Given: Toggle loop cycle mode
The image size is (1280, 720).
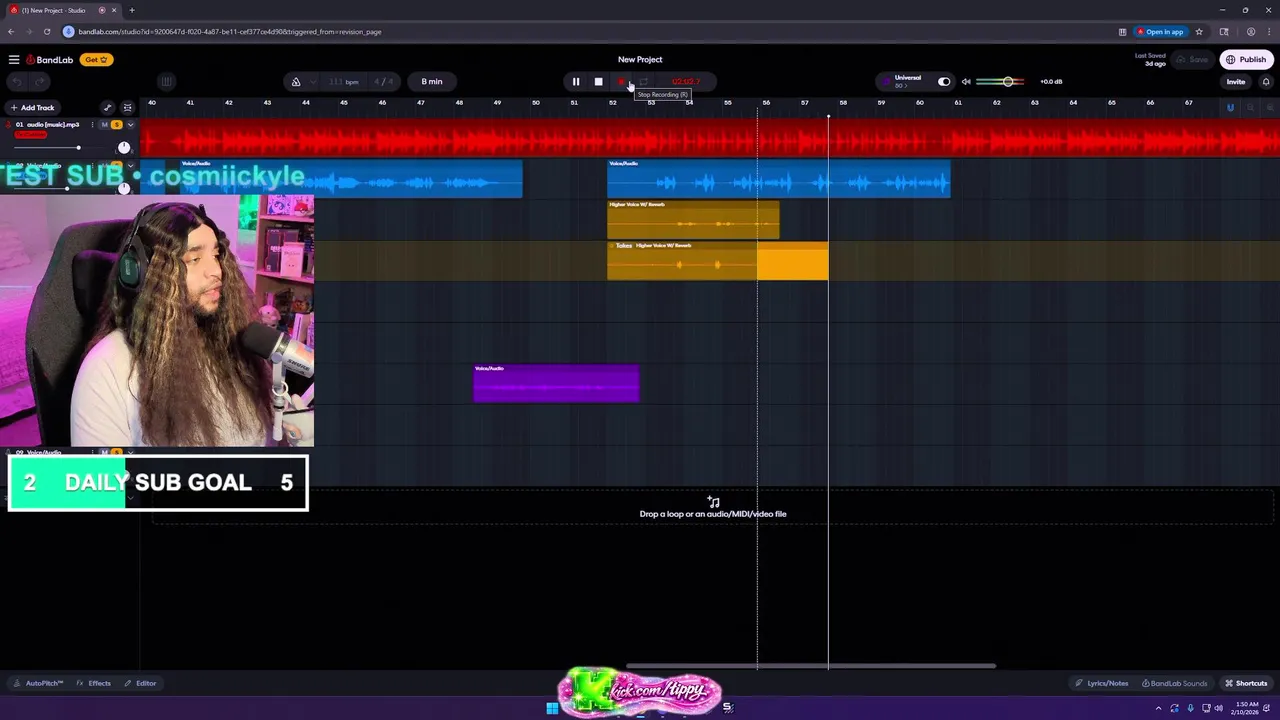Looking at the screenshot, I should [644, 82].
